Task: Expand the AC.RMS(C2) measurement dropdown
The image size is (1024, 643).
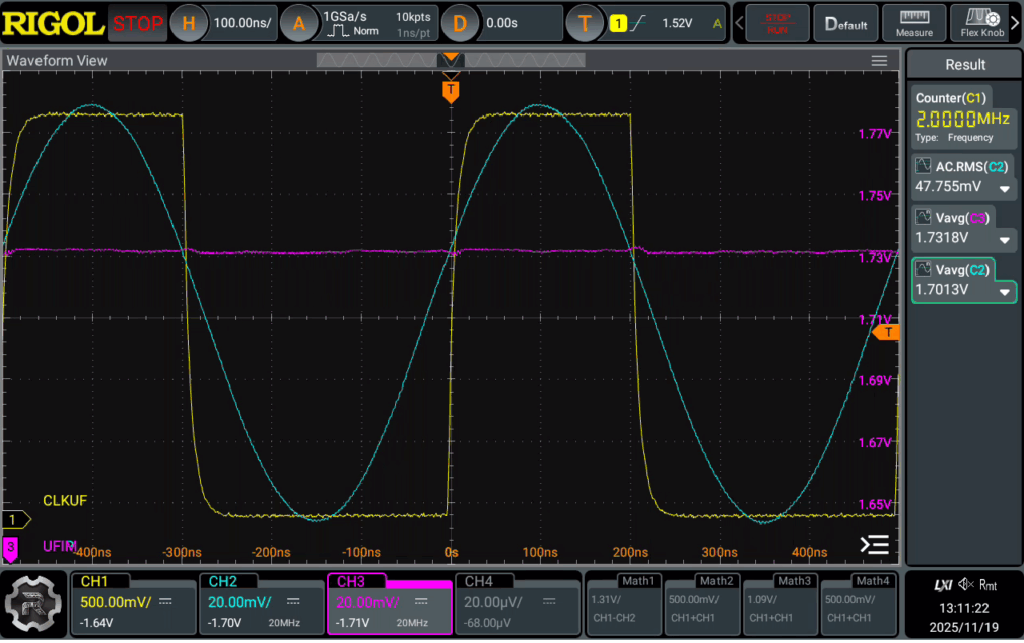Action: [x=1004, y=189]
